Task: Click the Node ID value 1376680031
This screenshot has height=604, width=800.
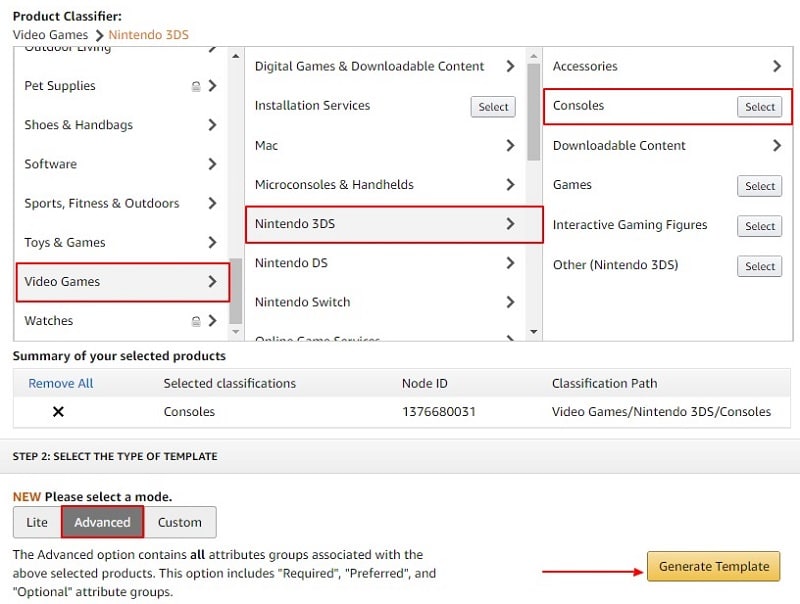Action: click(439, 412)
